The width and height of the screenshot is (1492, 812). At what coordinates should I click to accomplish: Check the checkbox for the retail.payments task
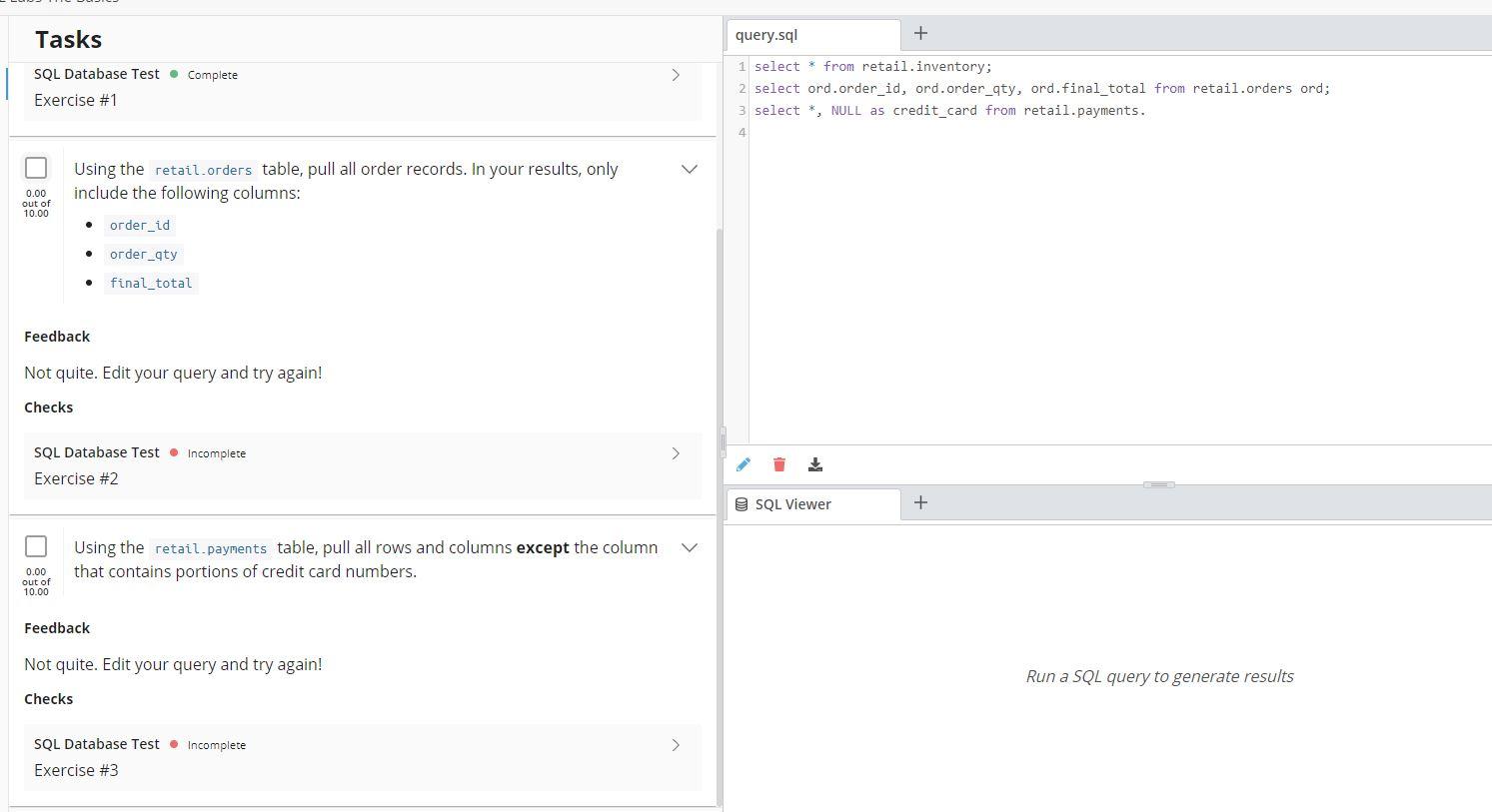(x=36, y=545)
